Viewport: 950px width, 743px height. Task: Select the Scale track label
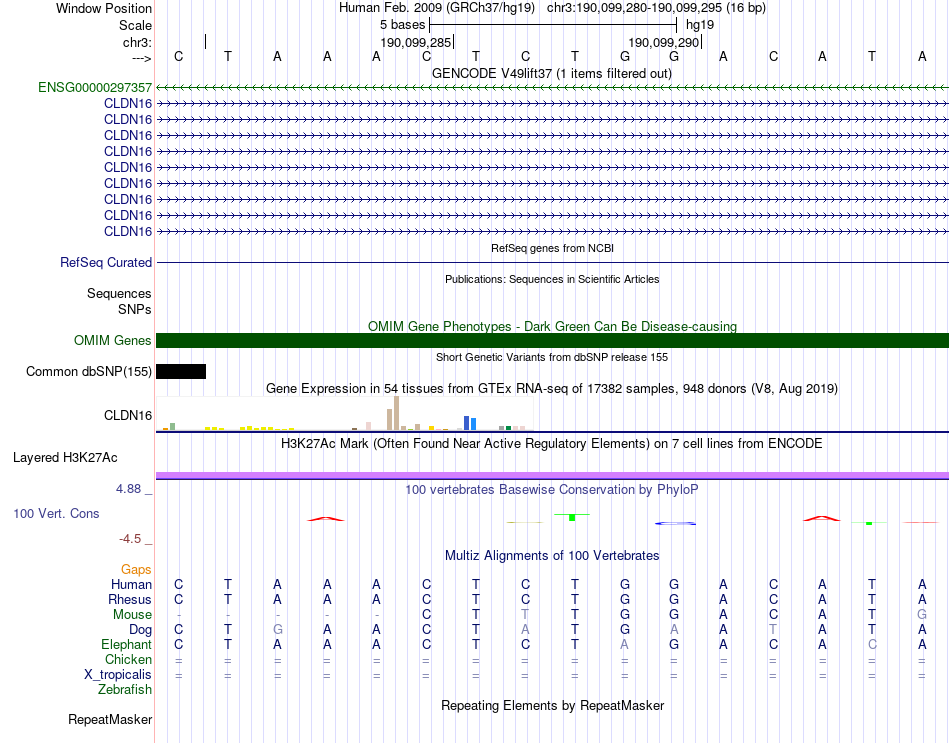pos(135,25)
